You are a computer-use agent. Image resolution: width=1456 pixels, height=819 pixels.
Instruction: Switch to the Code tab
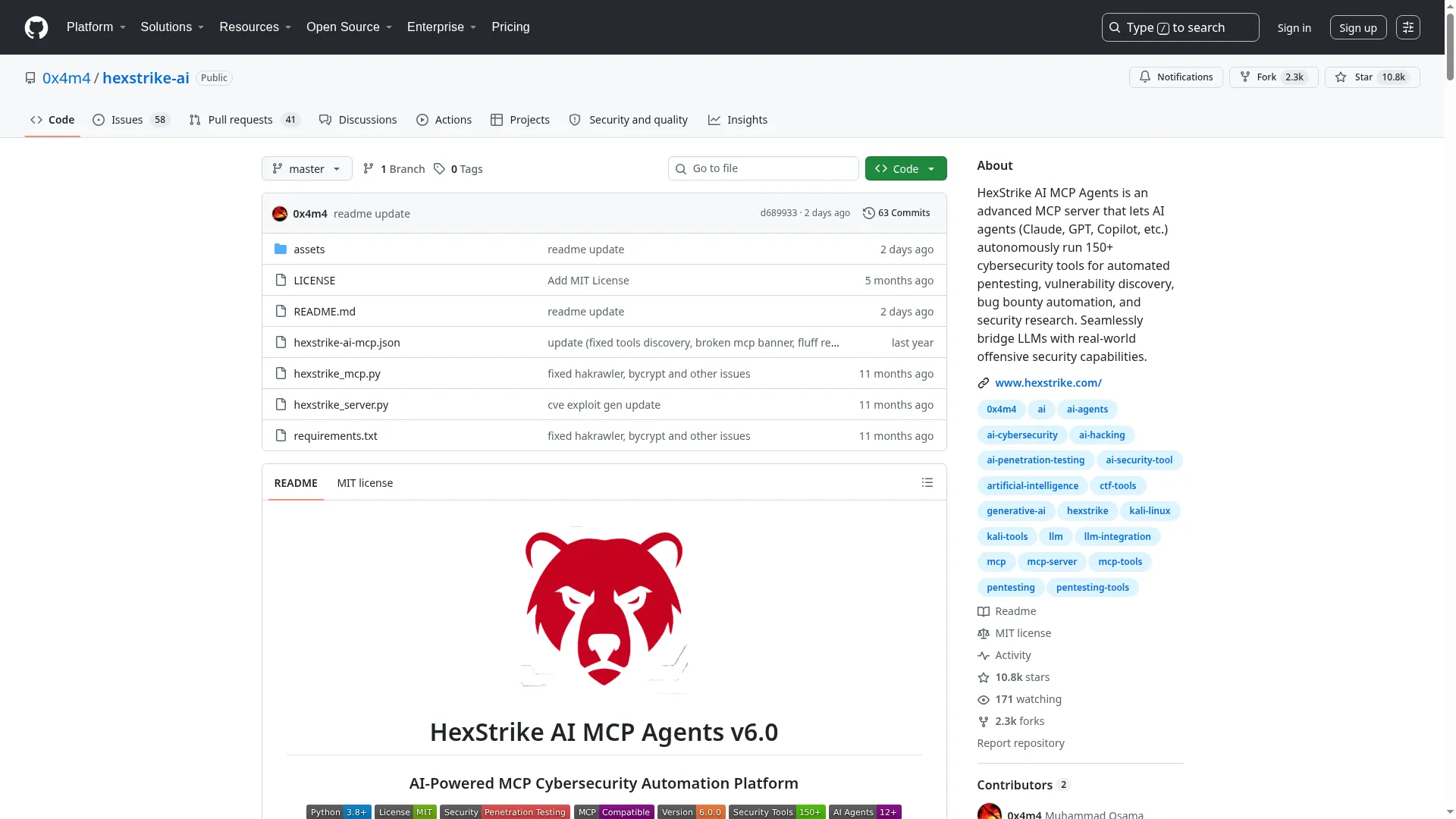52,120
